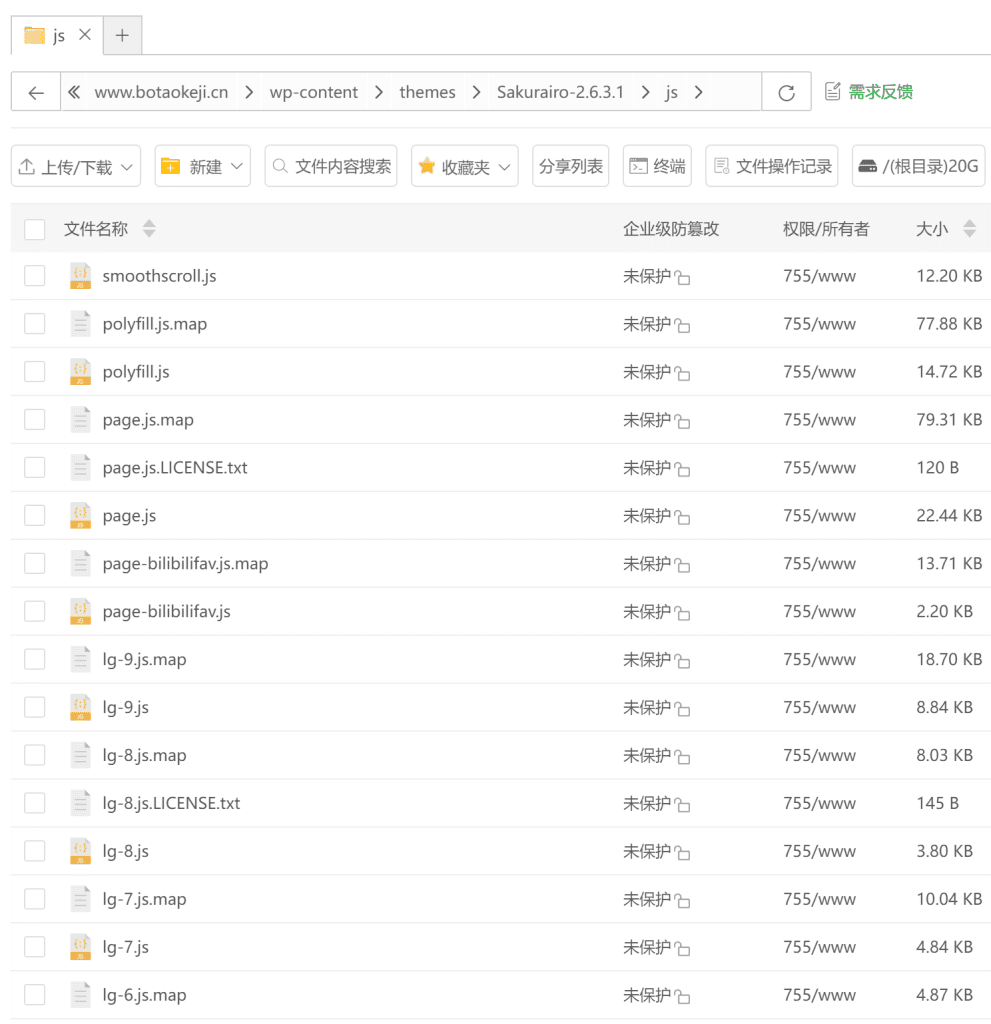
Task: Navigate to wp-content breadcrumb
Action: [314, 92]
